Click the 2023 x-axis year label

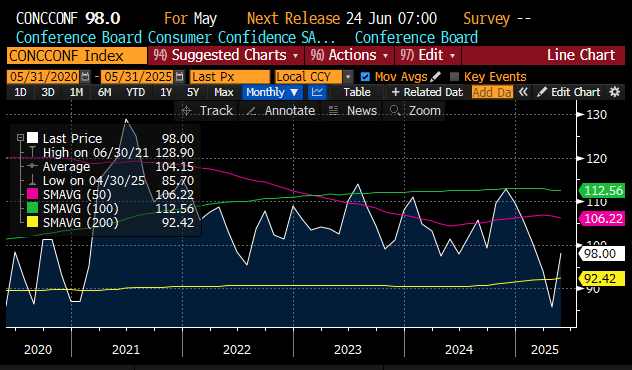pyautogui.click(x=348, y=349)
